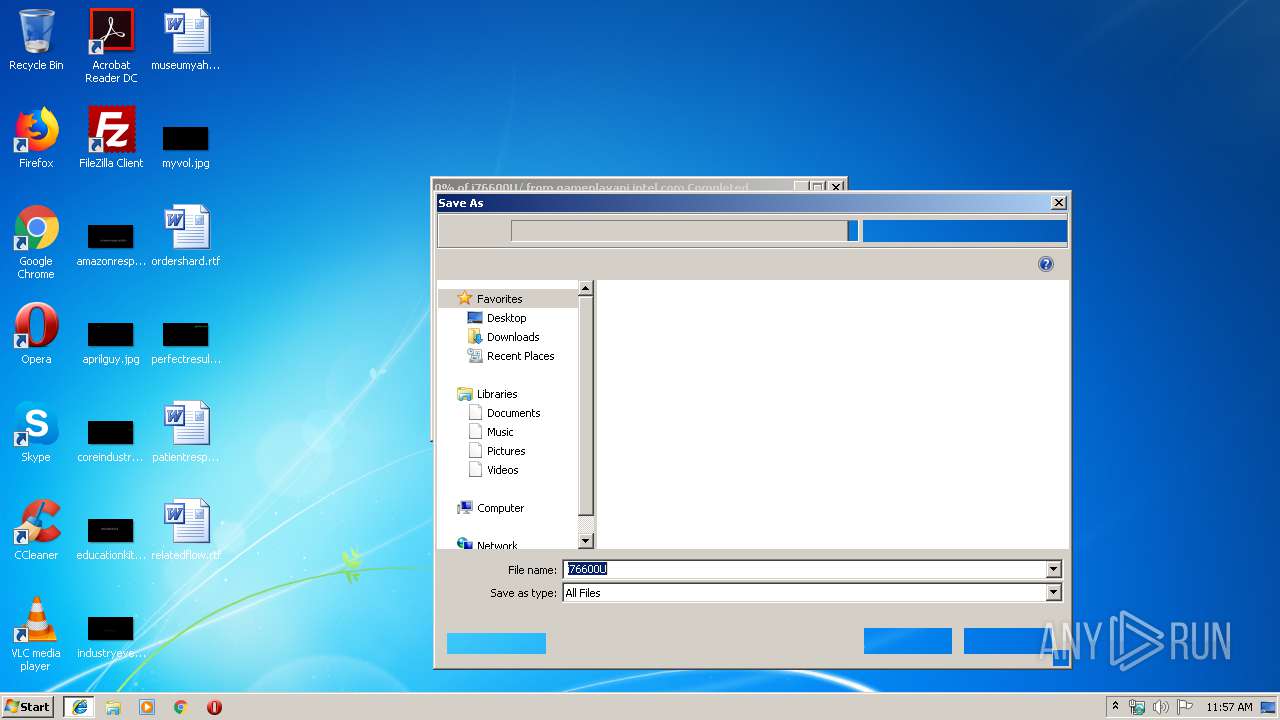
Task: Click the Chrome taskbar icon
Action: 181,707
